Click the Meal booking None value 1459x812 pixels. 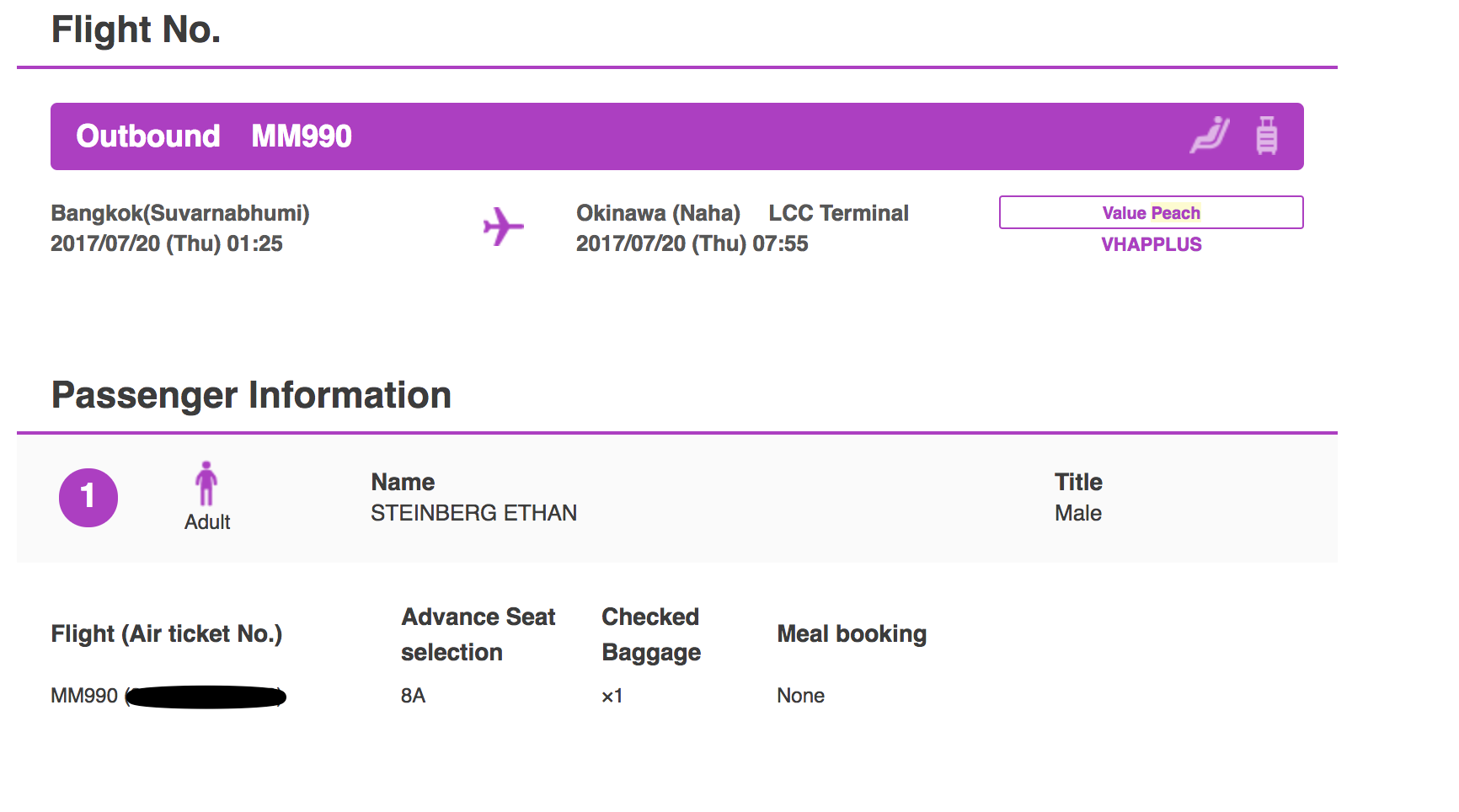[x=800, y=696]
